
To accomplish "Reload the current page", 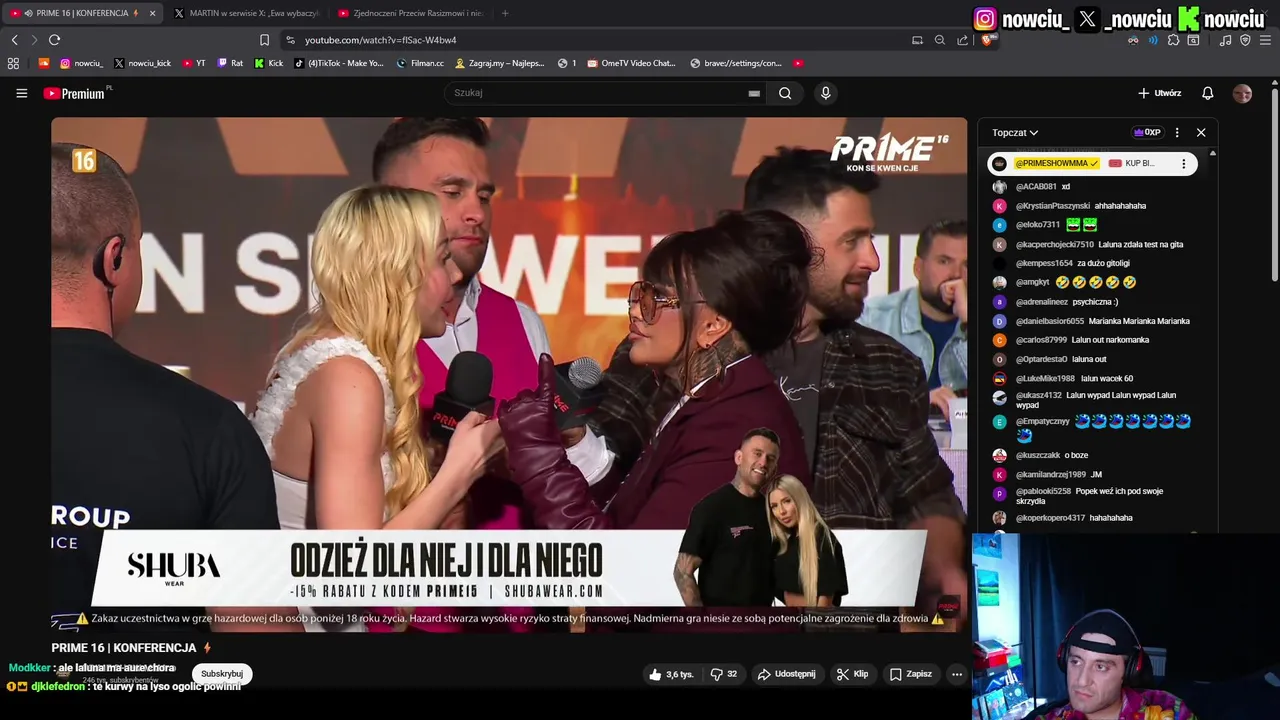I will click(54, 40).
